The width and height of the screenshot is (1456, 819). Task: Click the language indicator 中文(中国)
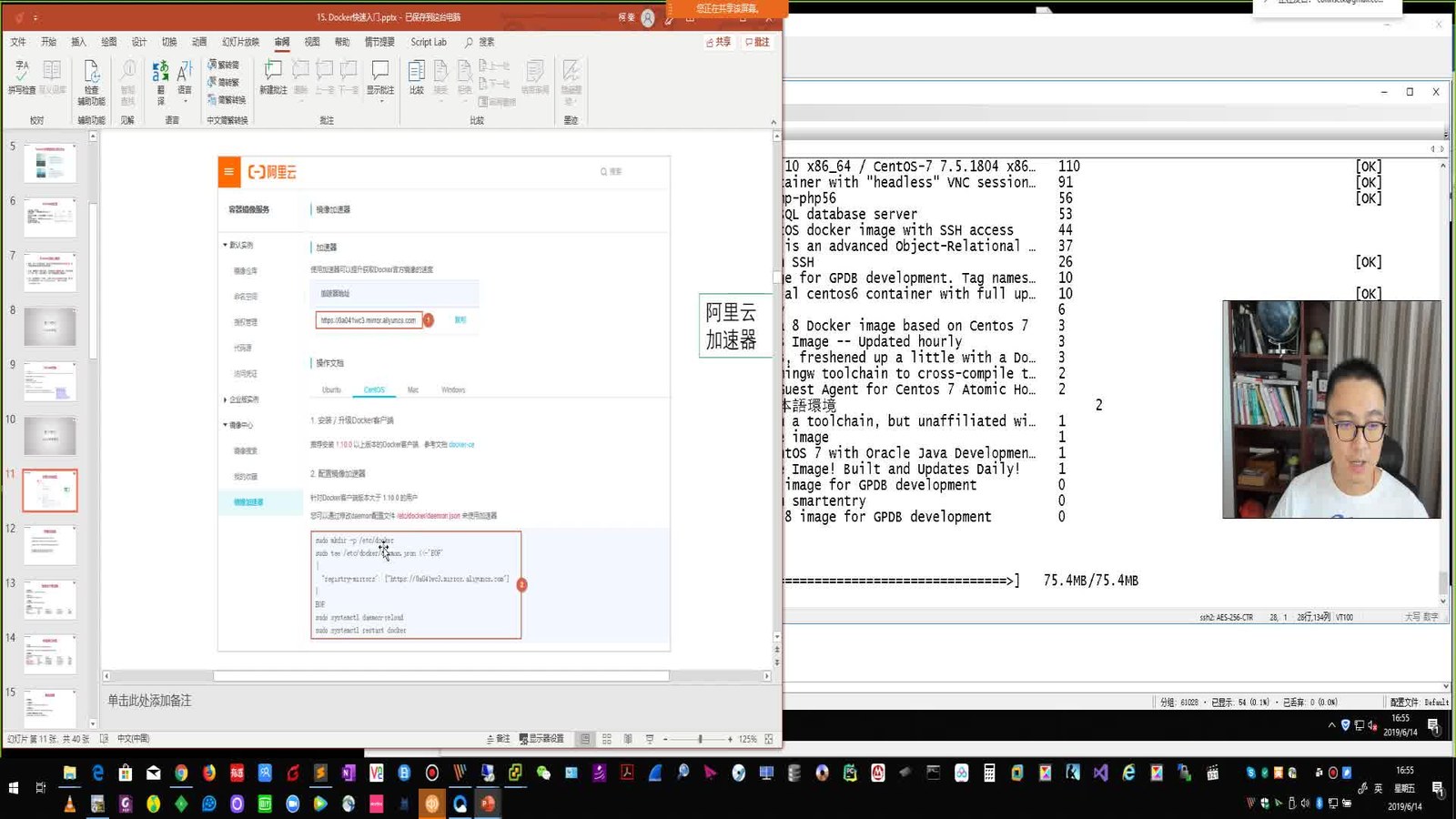(x=133, y=739)
